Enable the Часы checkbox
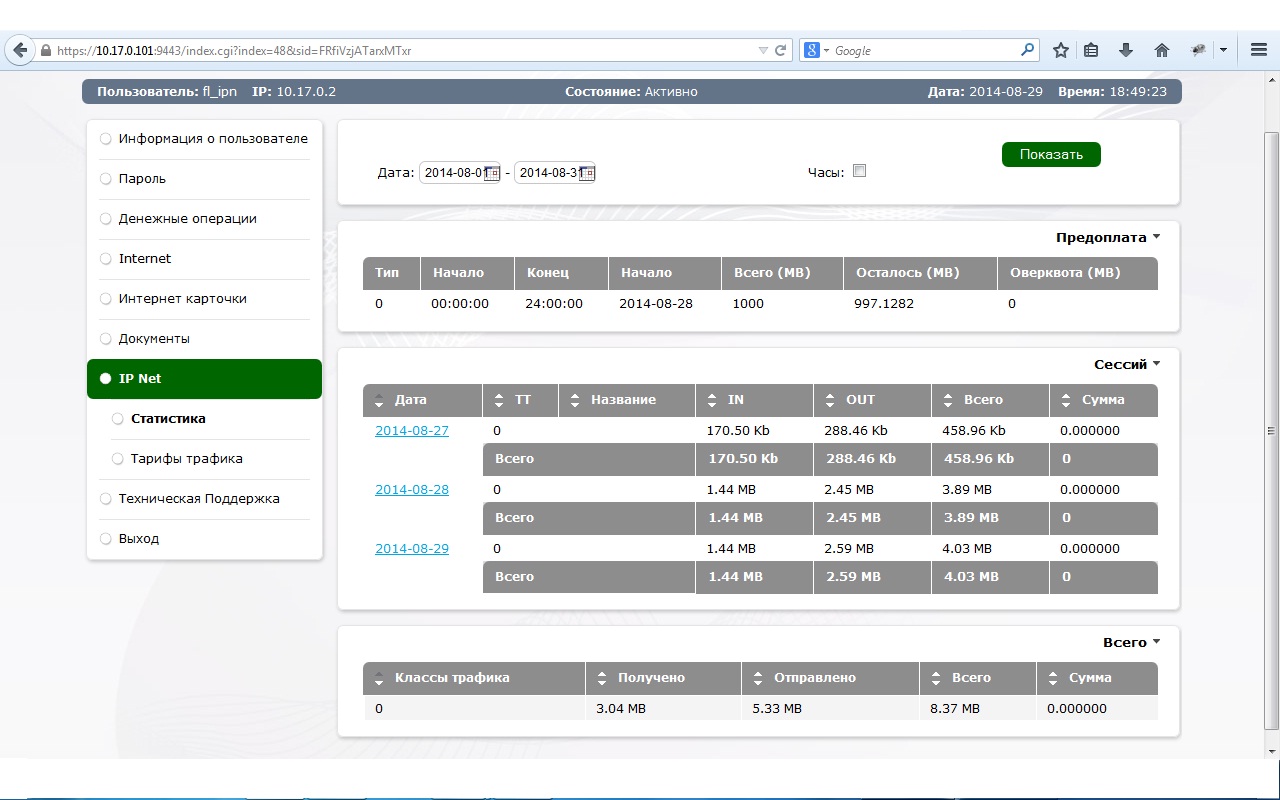The height and width of the screenshot is (800, 1280). [859, 171]
